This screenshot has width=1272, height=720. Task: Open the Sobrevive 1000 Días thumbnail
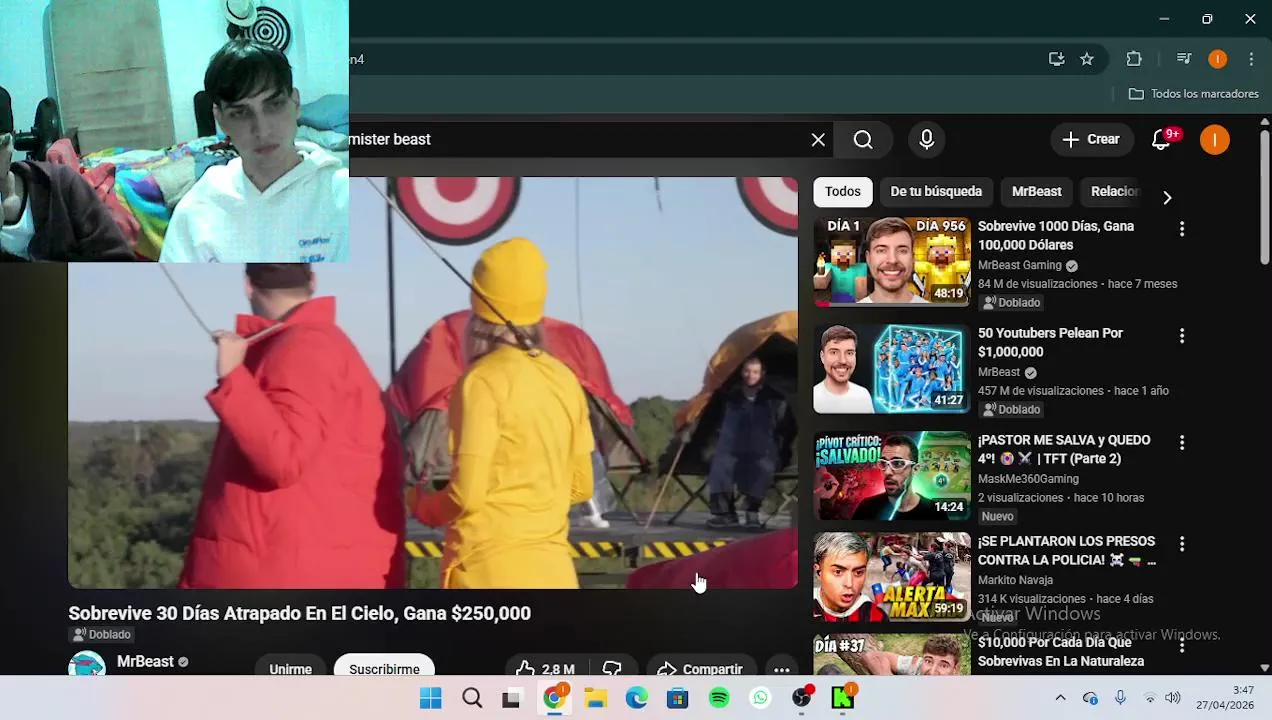[x=892, y=262]
